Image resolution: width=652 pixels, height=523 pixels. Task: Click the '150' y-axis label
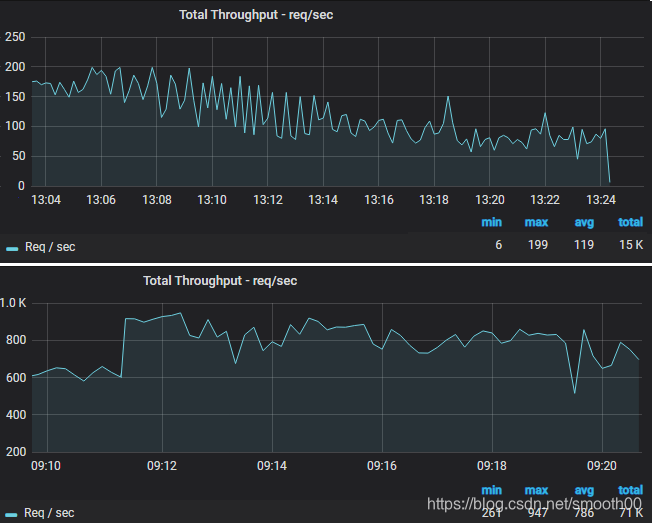coord(15,97)
